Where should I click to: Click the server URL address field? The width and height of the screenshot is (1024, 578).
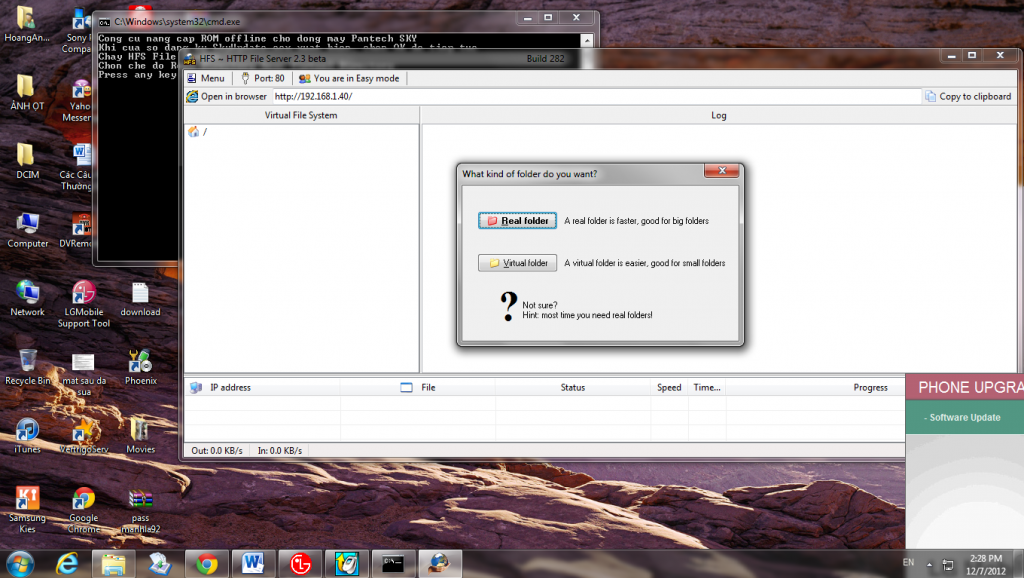pyautogui.click(x=595, y=97)
